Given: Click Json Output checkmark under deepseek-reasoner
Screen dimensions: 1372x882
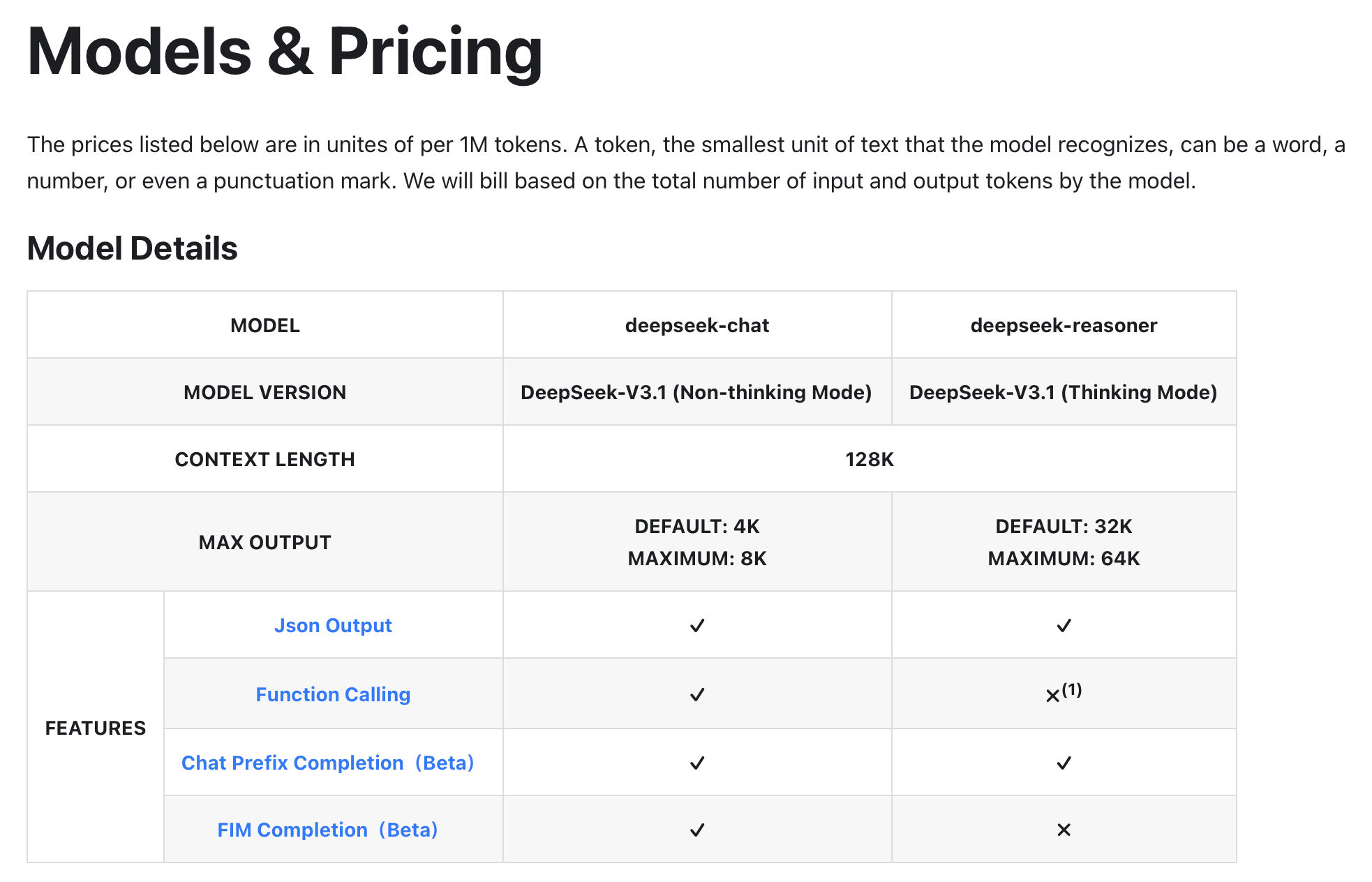Looking at the screenshot, I should pos(1064,625).
